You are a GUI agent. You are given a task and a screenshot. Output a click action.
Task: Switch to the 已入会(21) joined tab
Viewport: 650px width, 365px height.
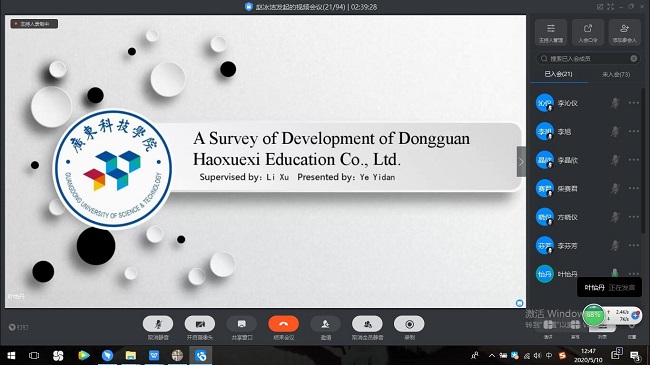(x=558, y=74)
